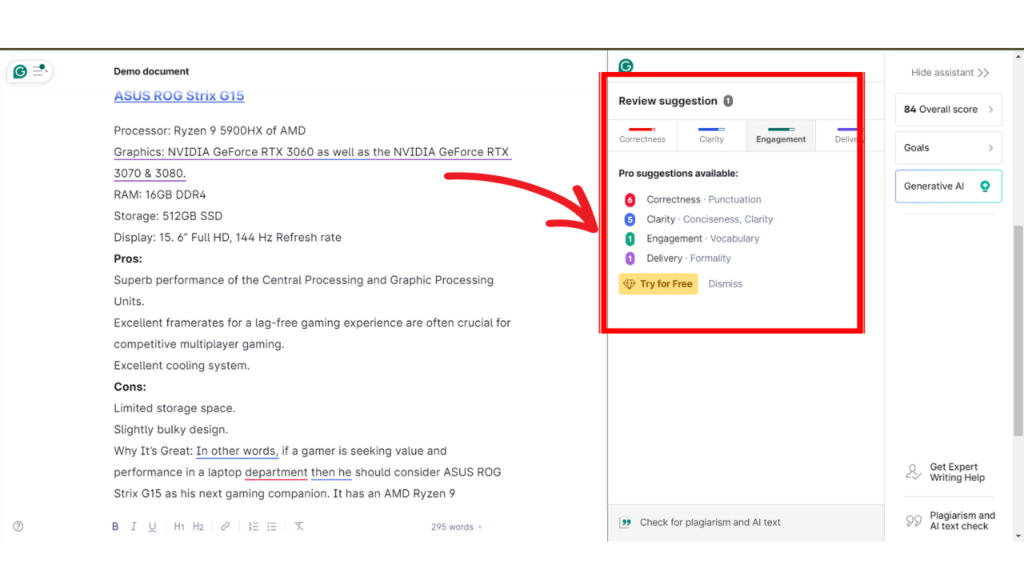Click the 'RAM: 16GB DDR4' line

pyautogui.click(x=159, y=195)
